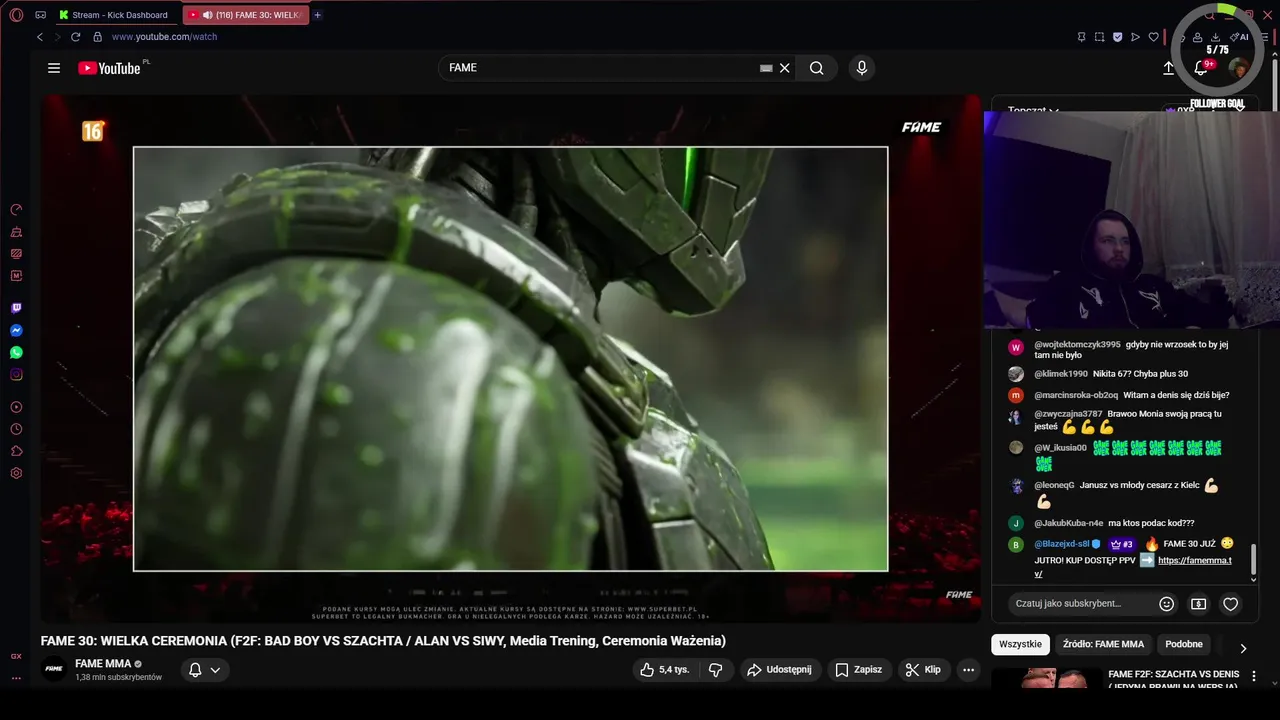This screenshot has width=1280, height=720.
Task: Click the @klimek1990 chat username
Action: 1061,374
